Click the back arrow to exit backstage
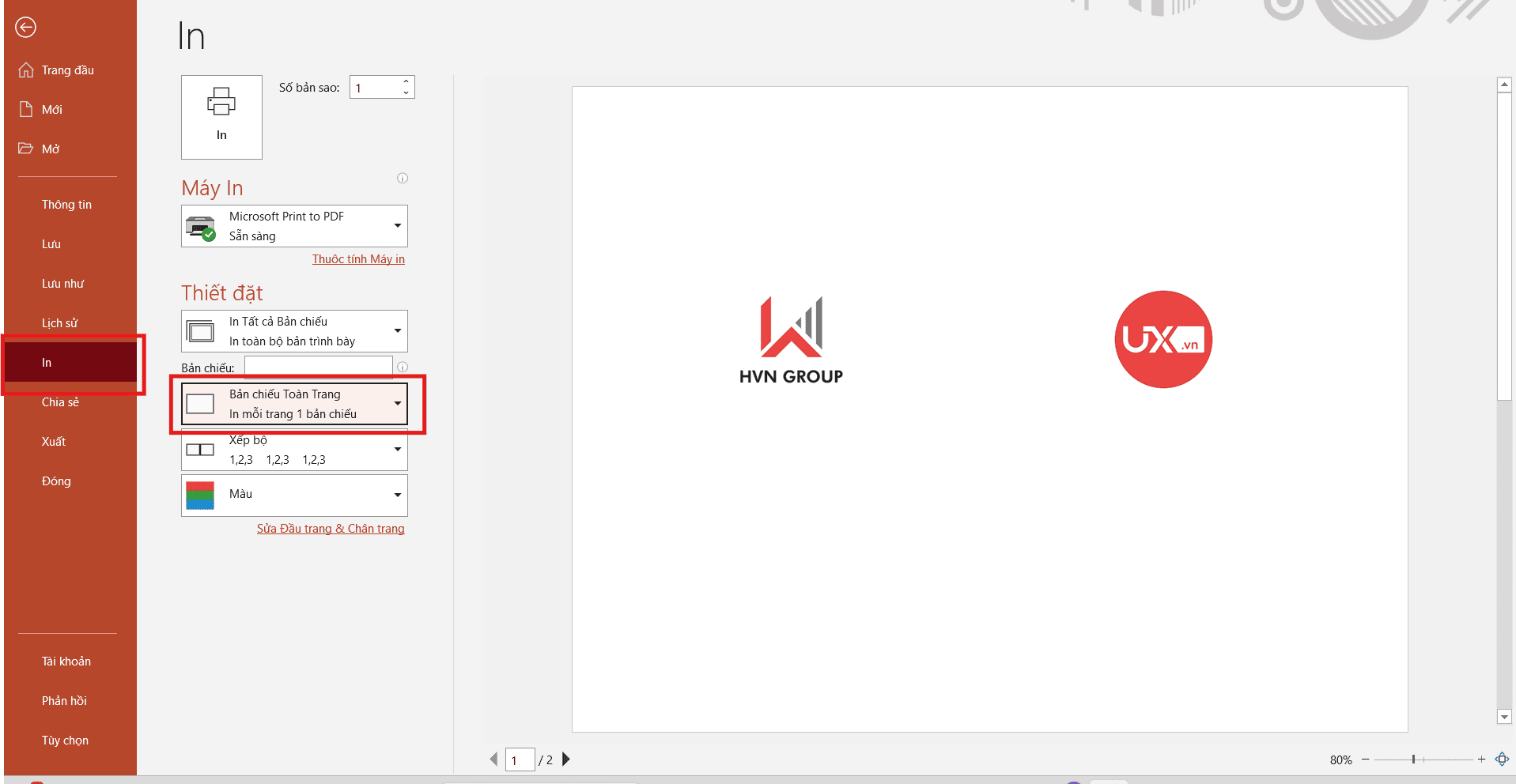Screen dimensions: 1516x784 (25, 28)
